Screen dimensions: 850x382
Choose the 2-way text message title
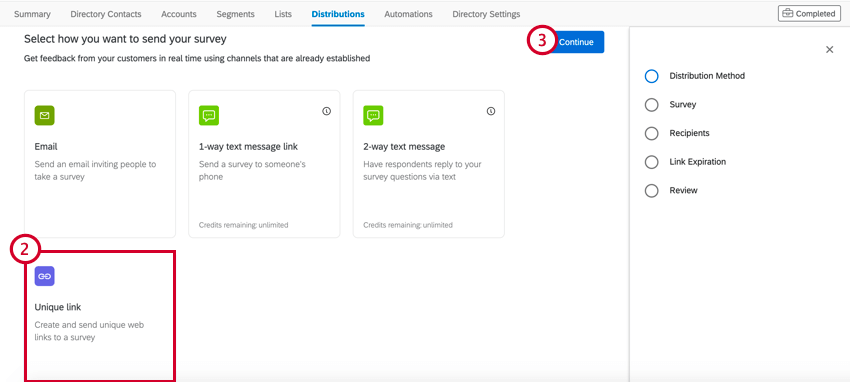coord(404,146)
